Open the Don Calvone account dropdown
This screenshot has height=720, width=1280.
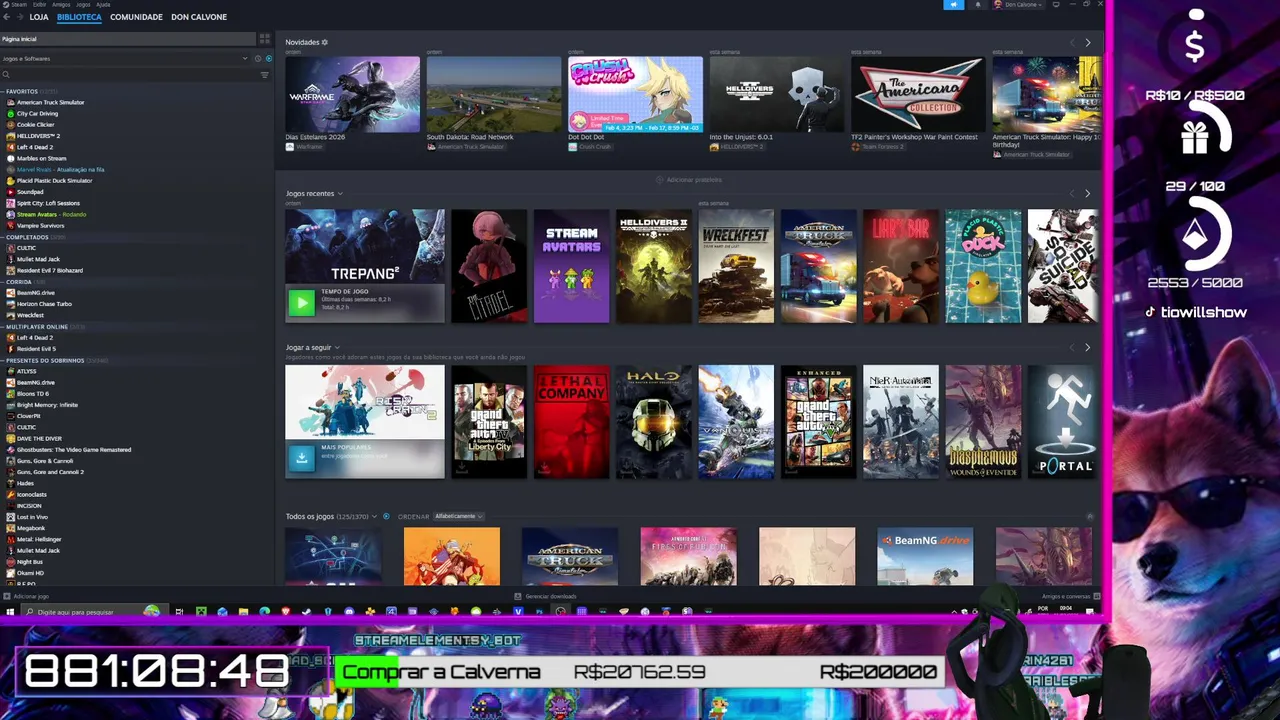(1019, 5)
